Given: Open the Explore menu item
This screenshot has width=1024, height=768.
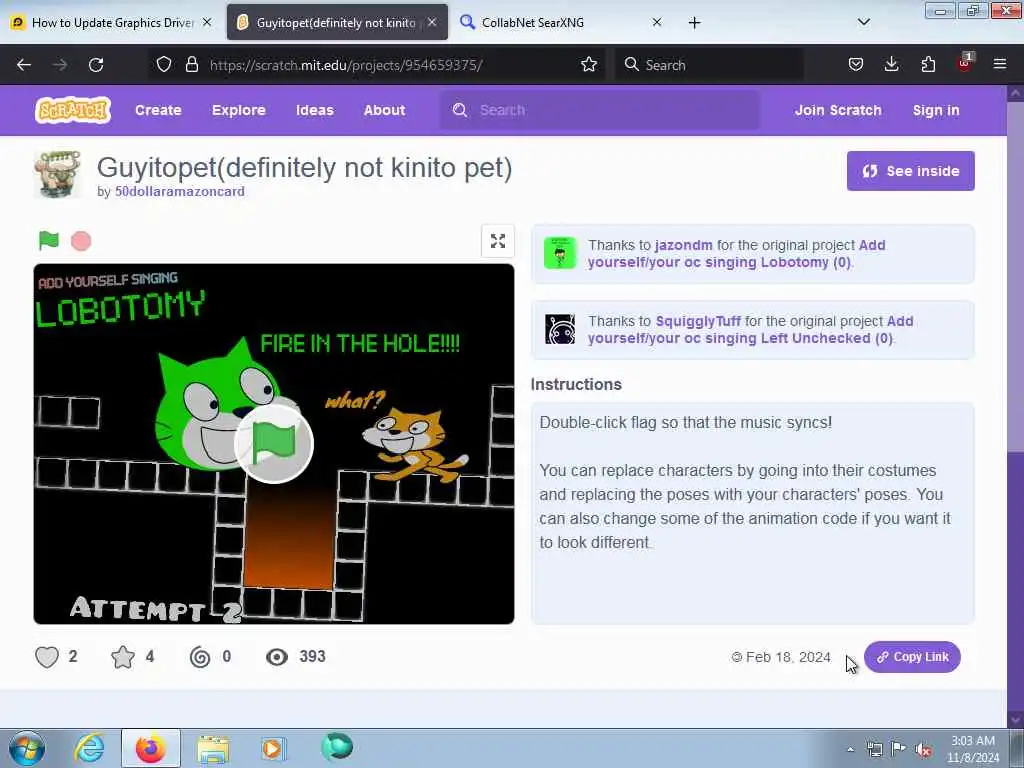Looking at the screenshot, I should (x=238, y=110).
